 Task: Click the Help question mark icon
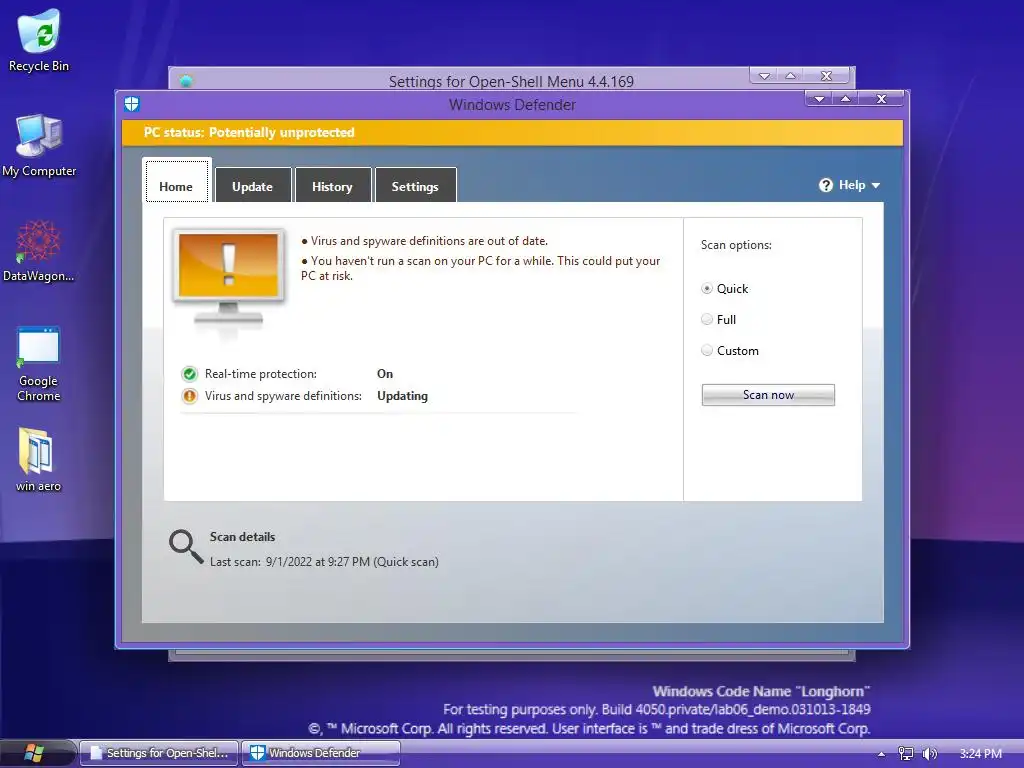pyautogui.click(x=825, y=185)
